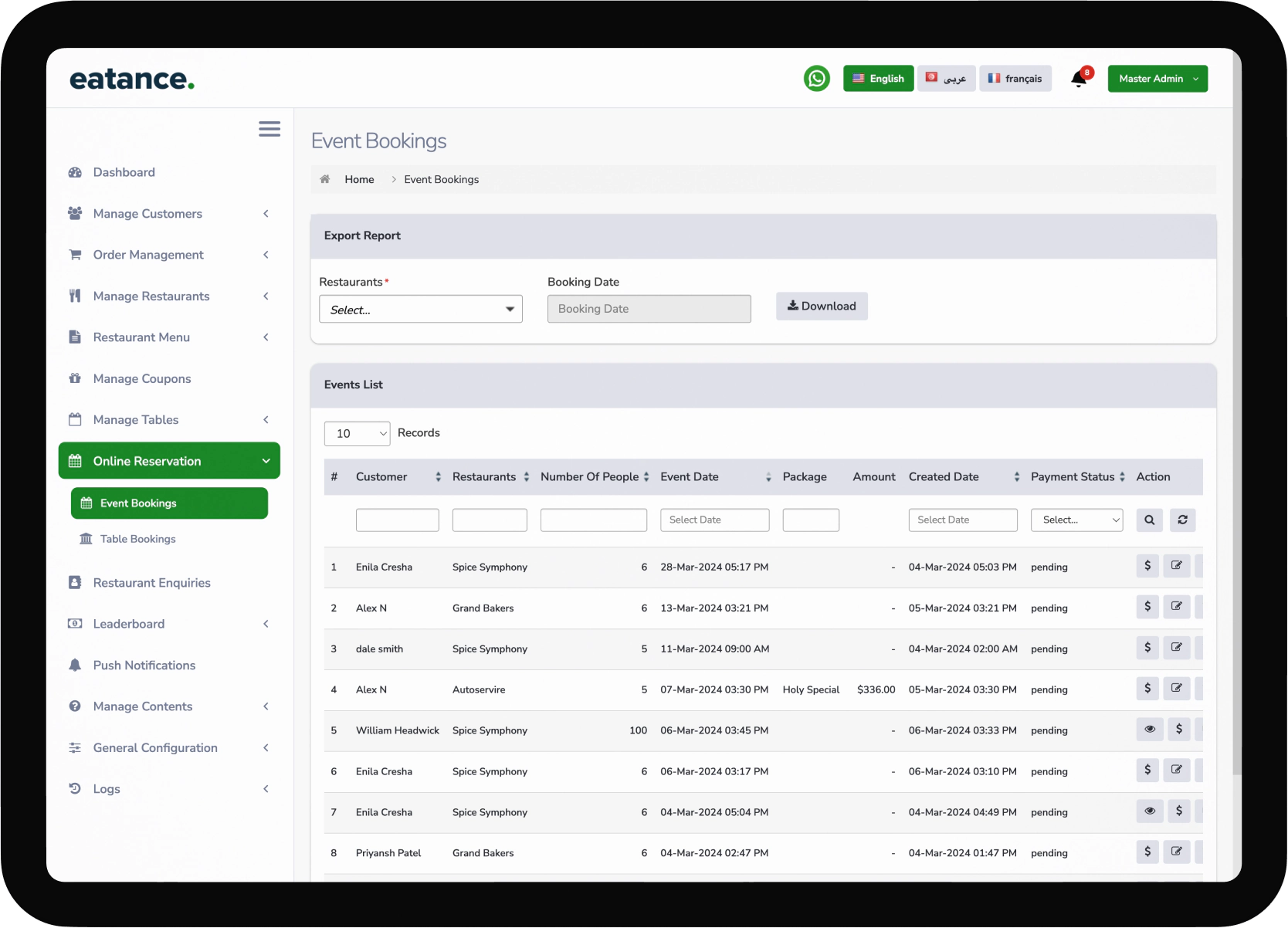Click the search icon in Action column
Image resolution: width=1288 pixels, height=928 pixels.
click(1149, 520)
